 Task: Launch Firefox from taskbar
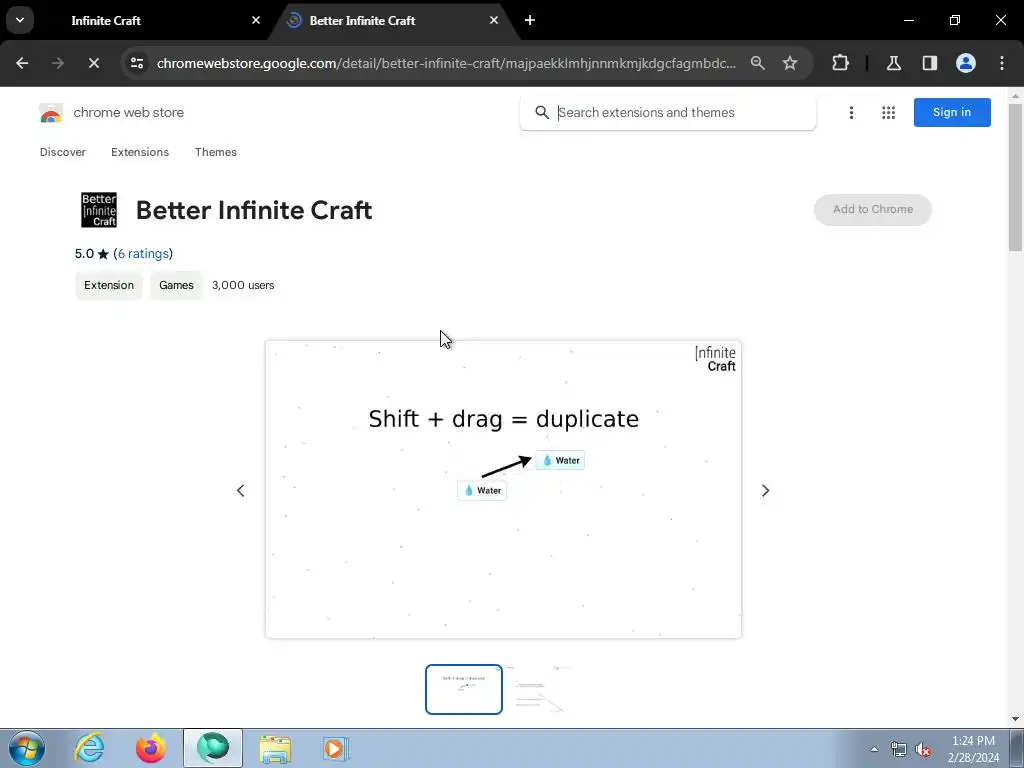(151, 748)
